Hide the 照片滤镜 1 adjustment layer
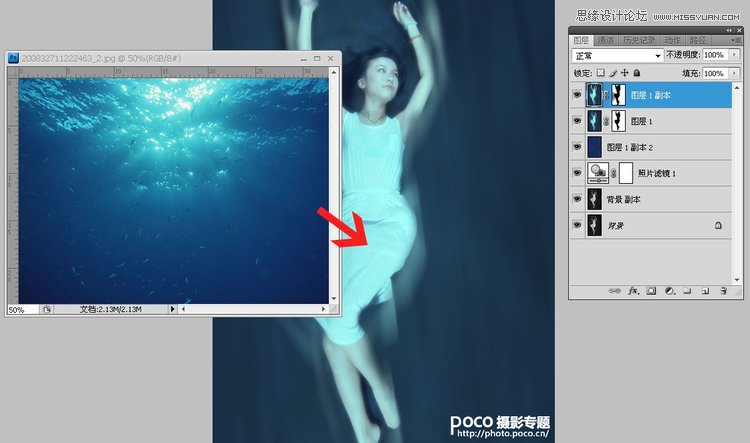This screenshot has width=750, height=443. click(577, 173)
